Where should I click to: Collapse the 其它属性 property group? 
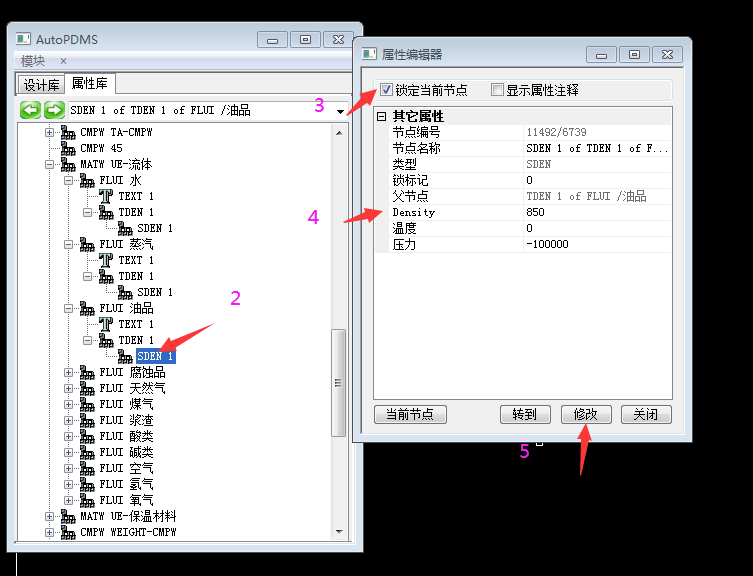tap(381, 117)
